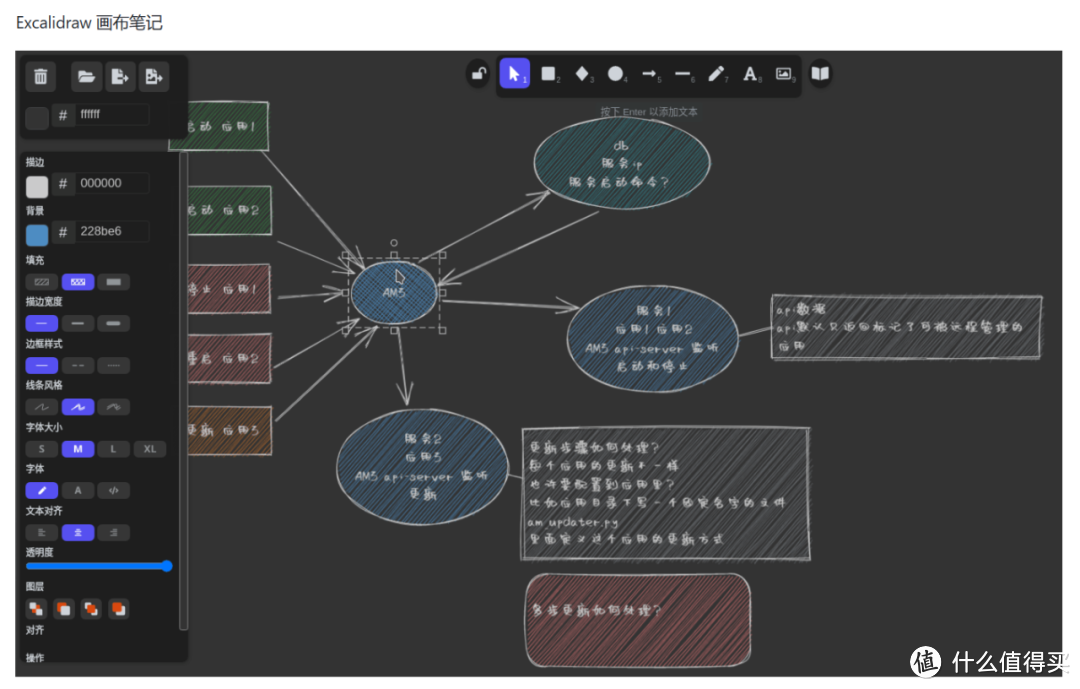Click the open-folder load file icon

click(x=86, y=76)
